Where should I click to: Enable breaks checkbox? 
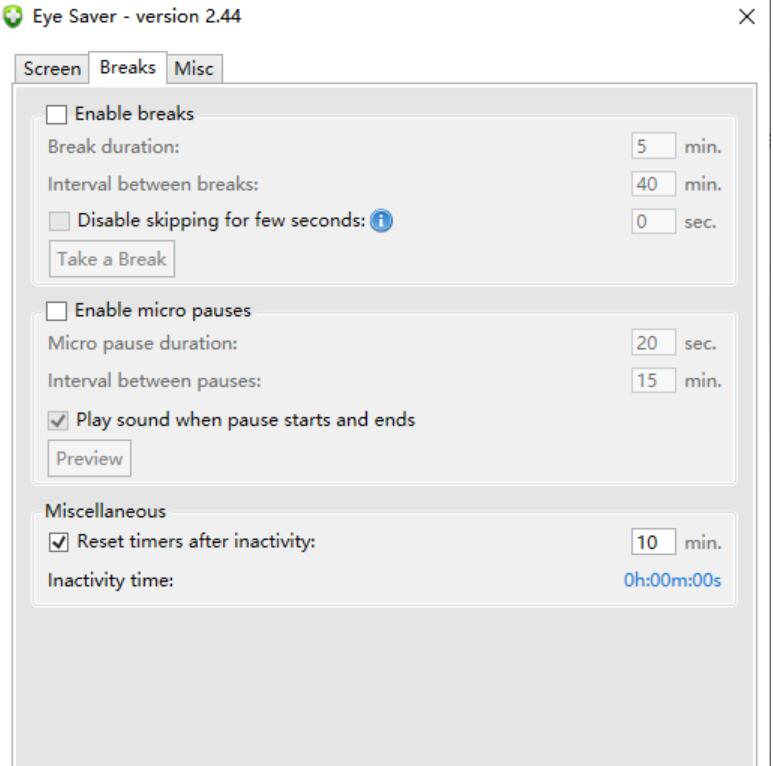(x=58, y=115)
